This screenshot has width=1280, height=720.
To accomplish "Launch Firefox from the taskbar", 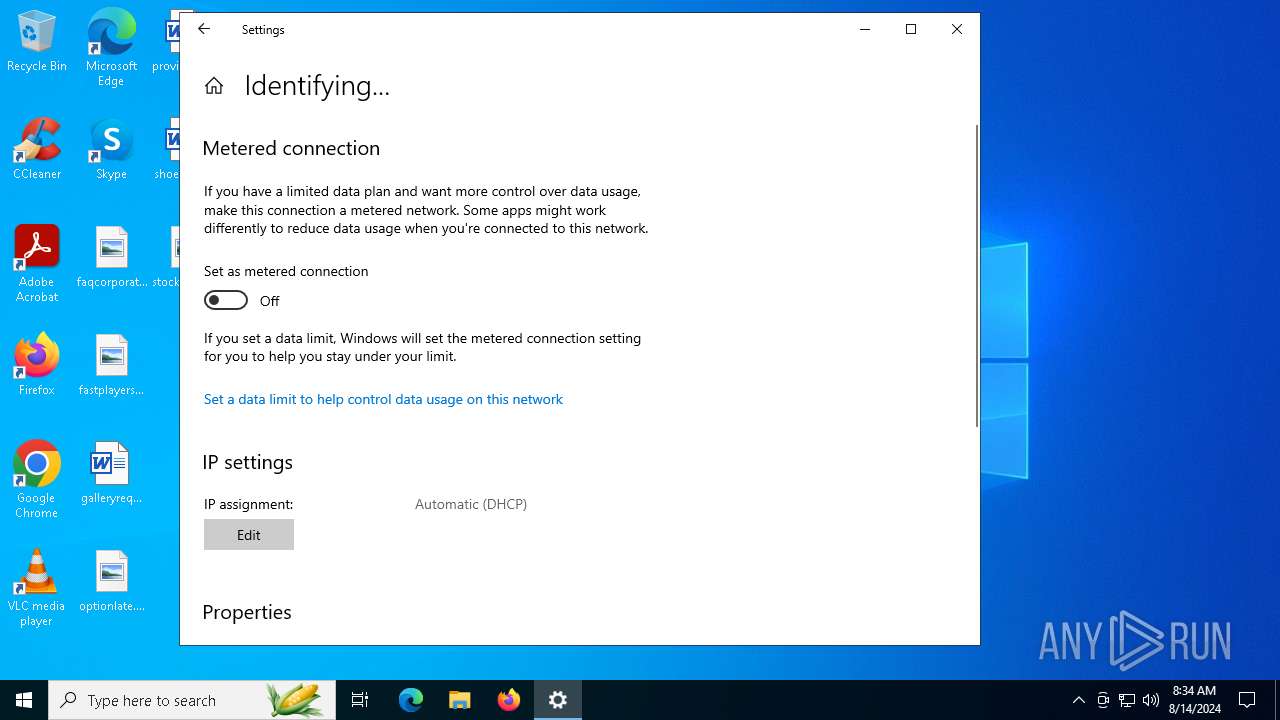I will [509, 700].
